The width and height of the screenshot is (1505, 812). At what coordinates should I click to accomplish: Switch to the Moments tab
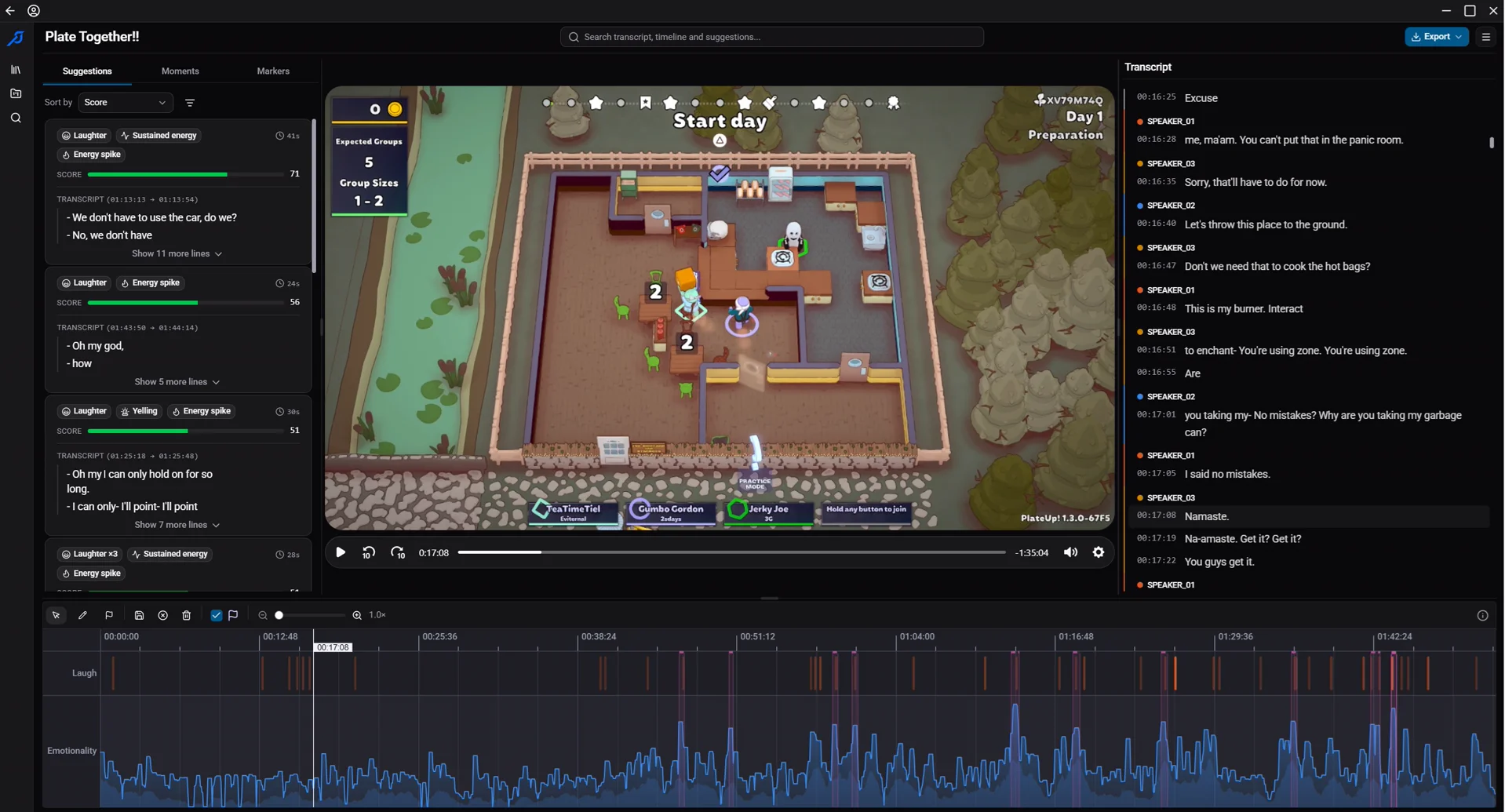(180, 71)
